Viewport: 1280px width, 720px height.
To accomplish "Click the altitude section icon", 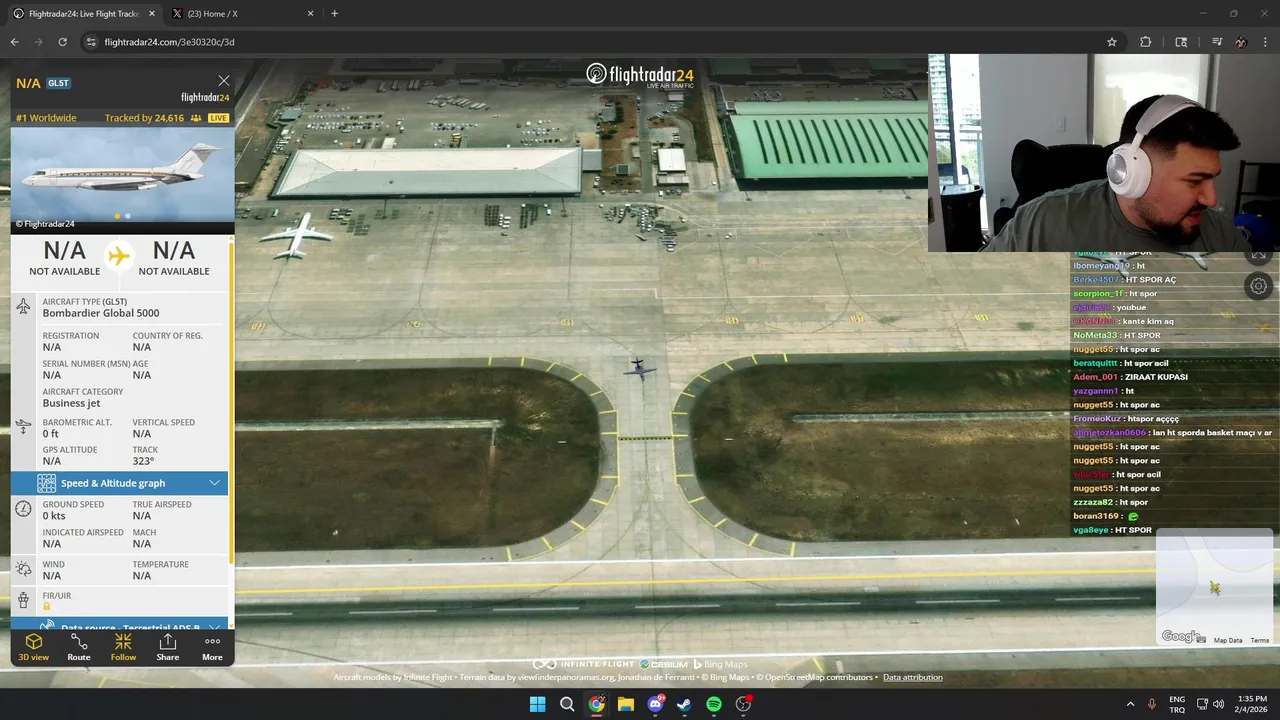I will click(x=23, y=427).
